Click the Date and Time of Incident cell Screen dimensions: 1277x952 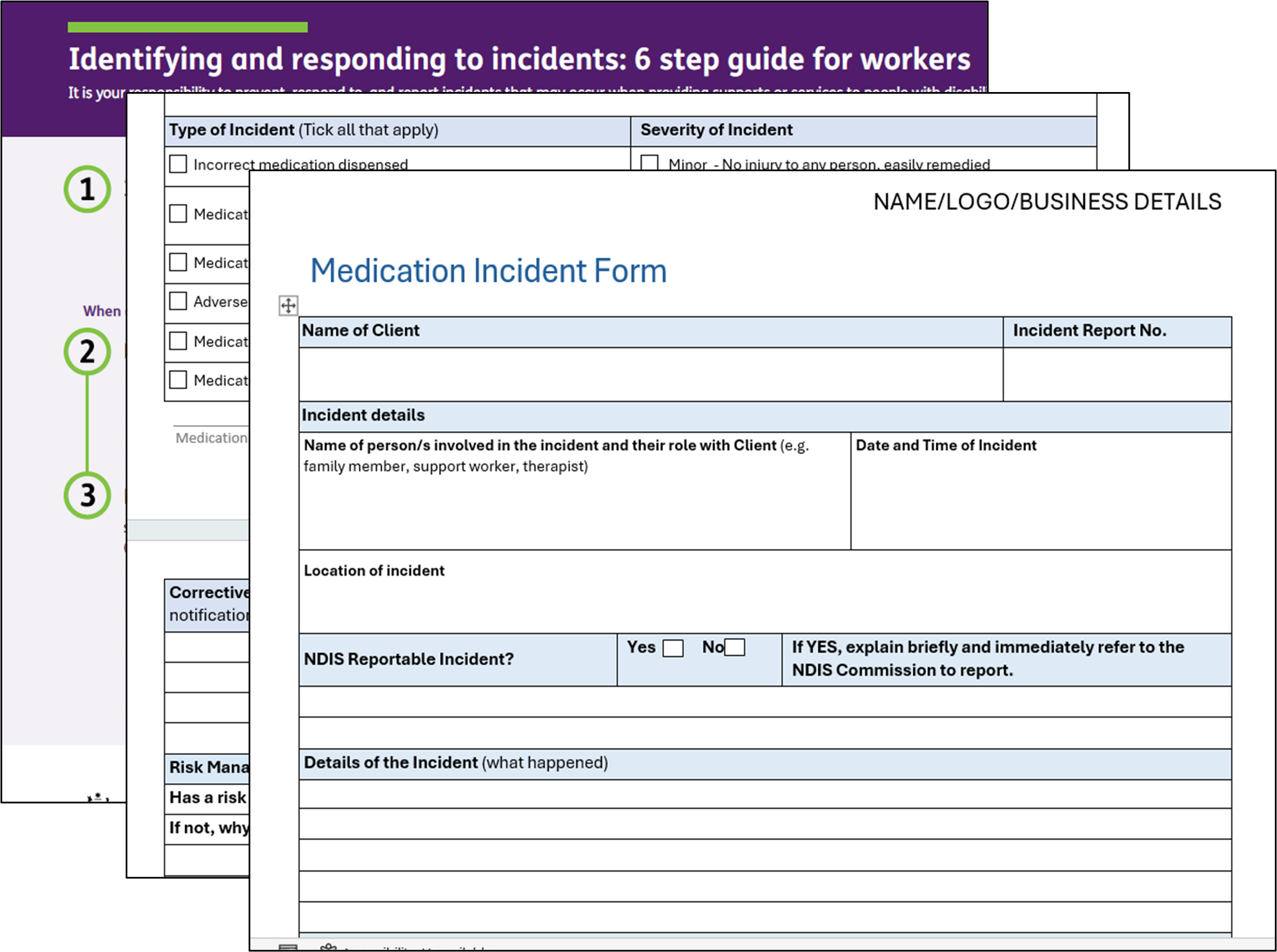click(x=1037, y=501)
